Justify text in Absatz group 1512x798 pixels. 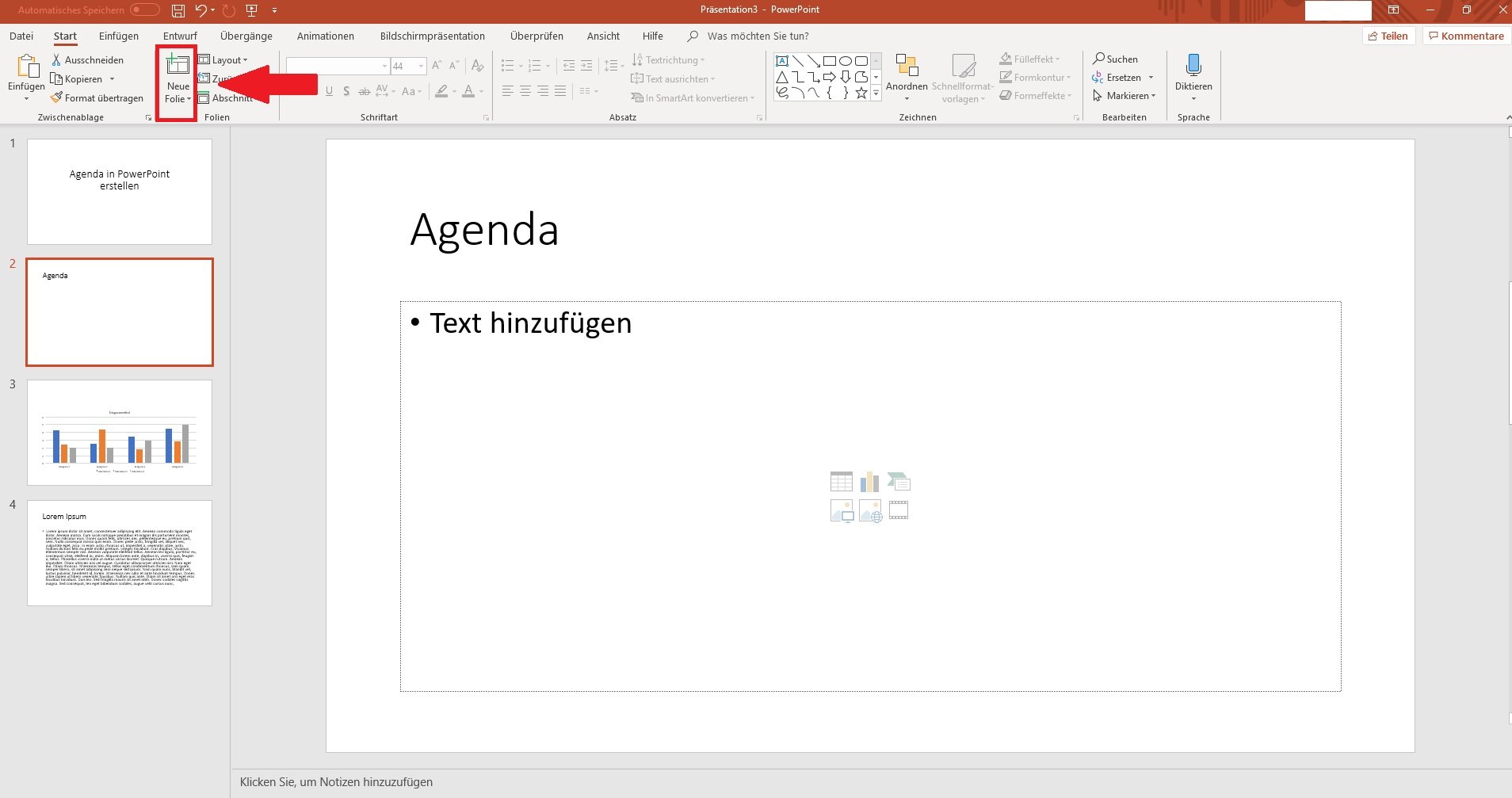tap(560, 91)
